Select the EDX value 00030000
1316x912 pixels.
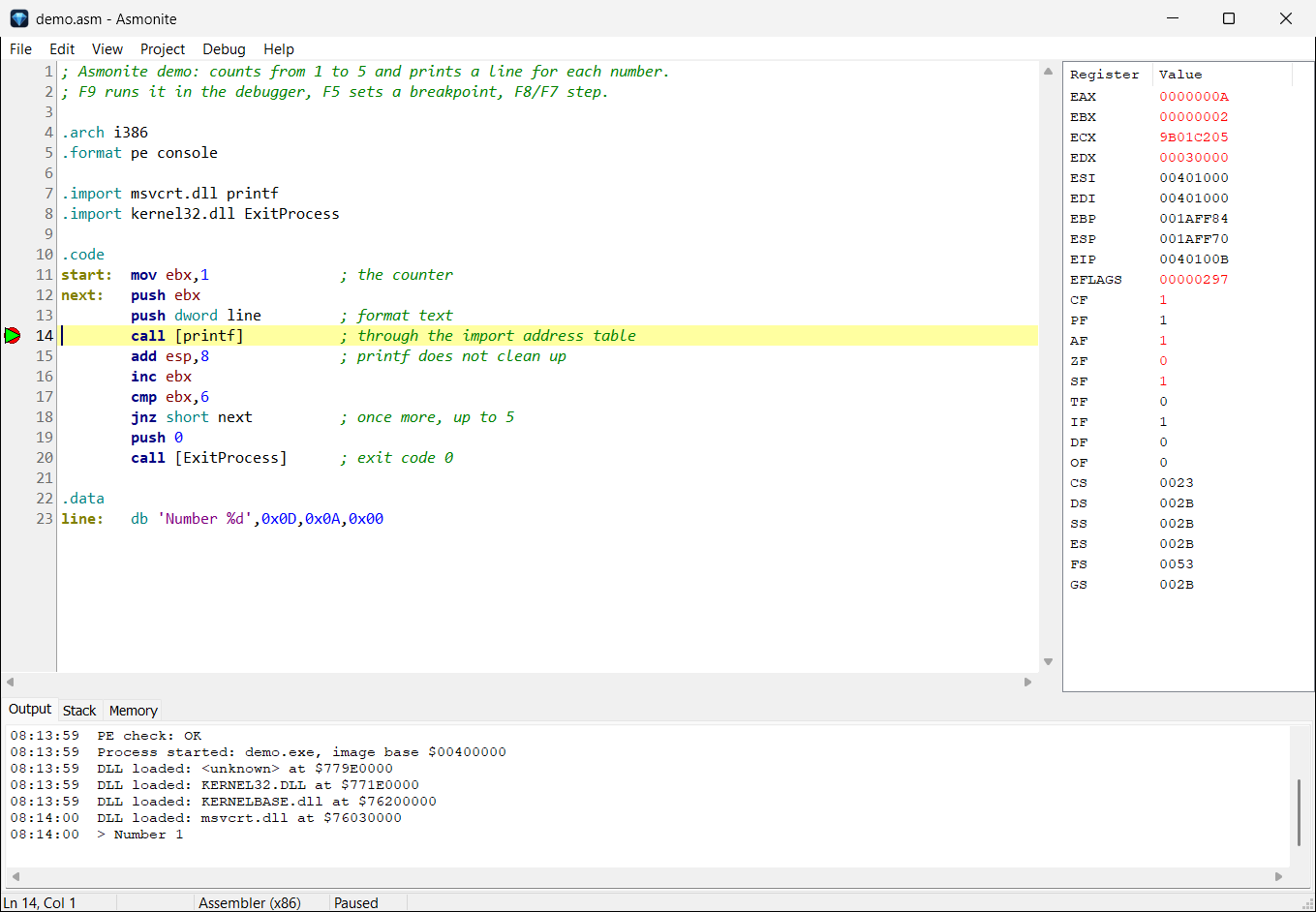1194,158
